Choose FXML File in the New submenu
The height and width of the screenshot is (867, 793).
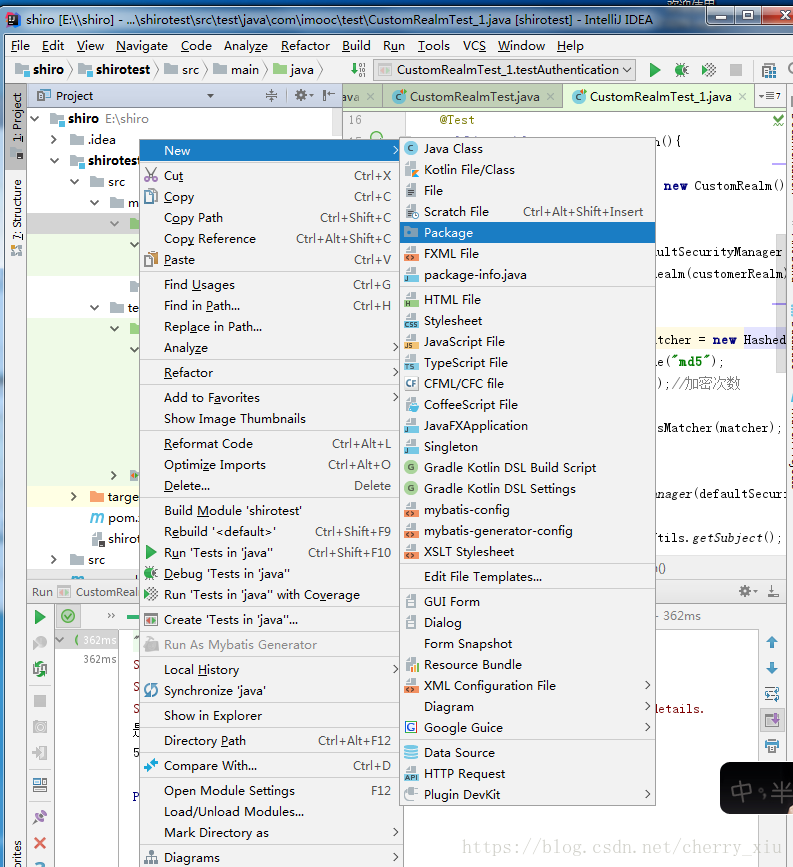point(528,254)
